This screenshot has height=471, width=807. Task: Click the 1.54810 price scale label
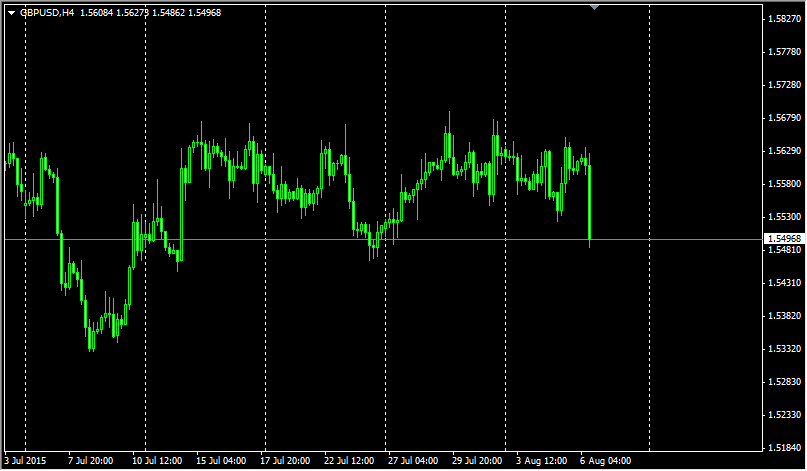(784, 250)
